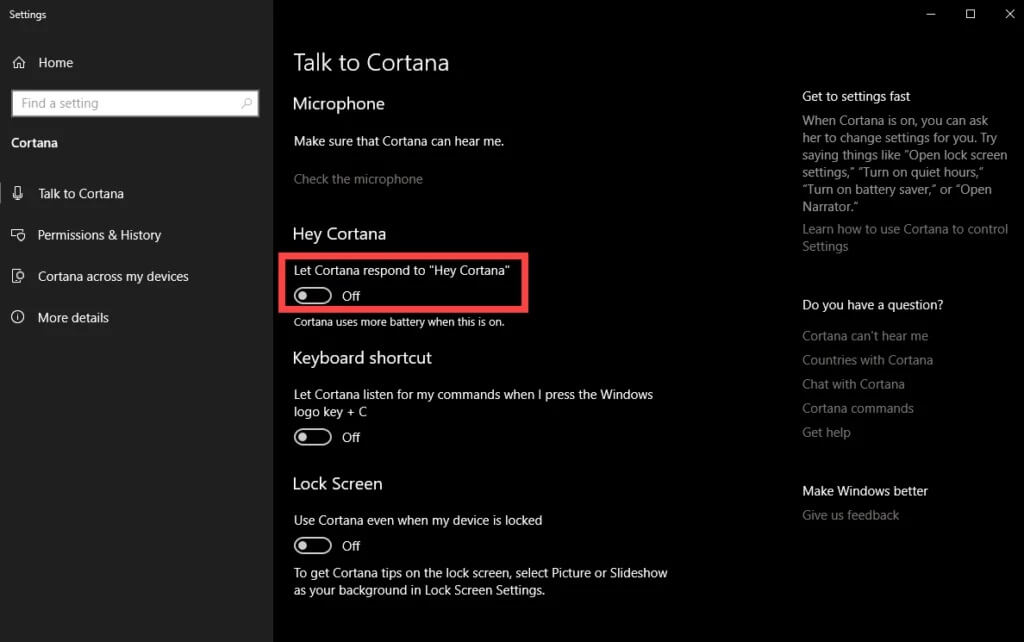The height and width of the screenshot is (642, 1024).
Task: Enable Use Cortana even when device is locked
Action: pyautogui.click(x=313, y=545)
